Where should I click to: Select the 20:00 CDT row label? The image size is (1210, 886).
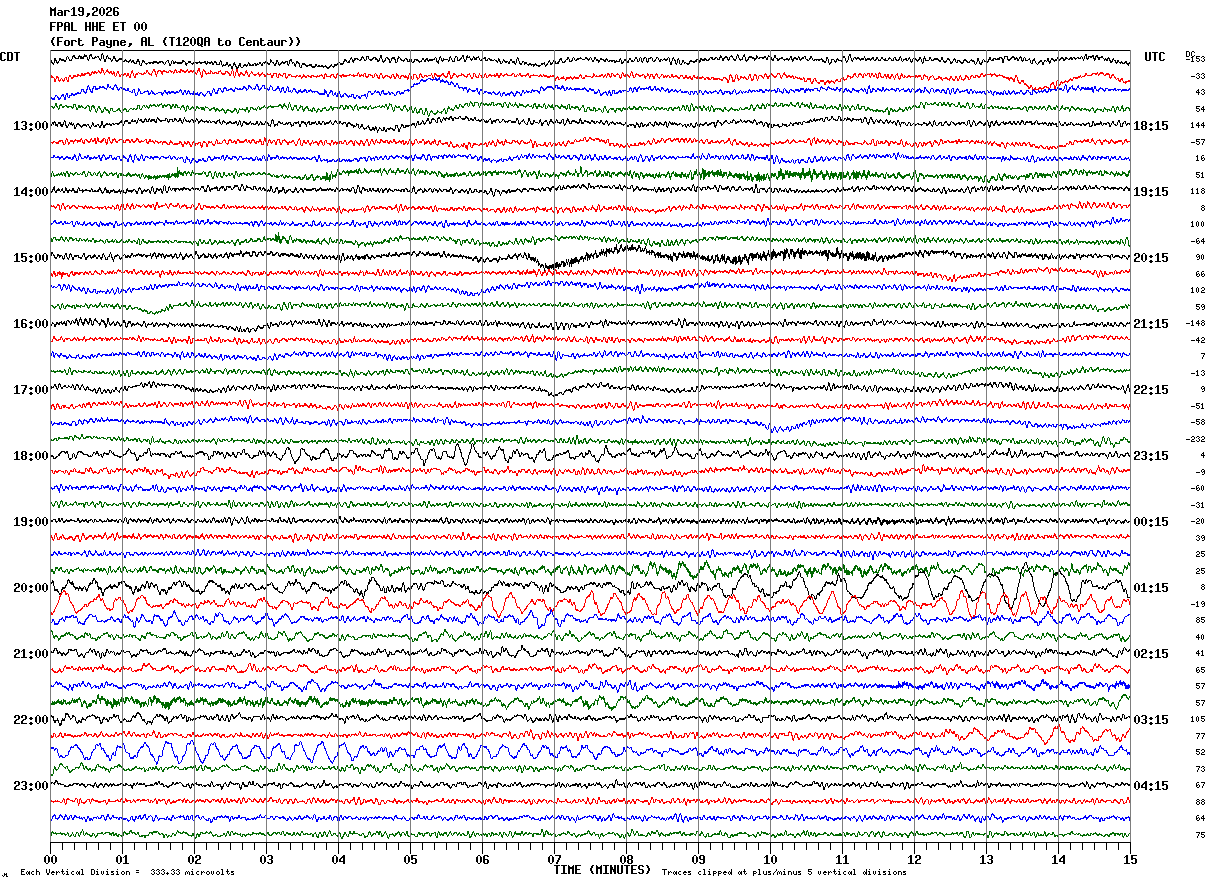[31, 588]
